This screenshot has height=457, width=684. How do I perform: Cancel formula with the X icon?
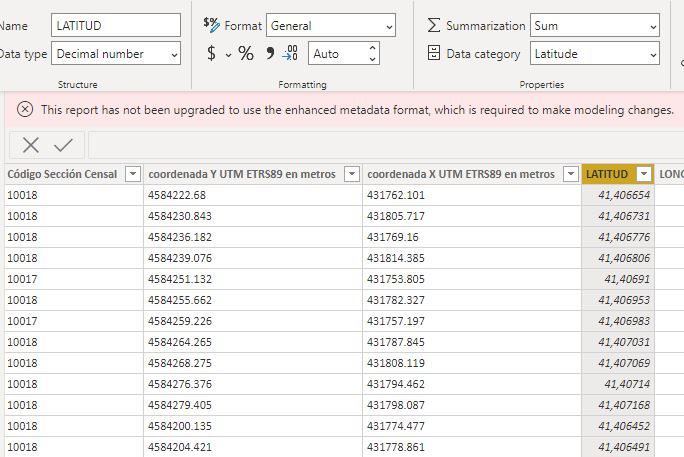click(x=31, y=145)
